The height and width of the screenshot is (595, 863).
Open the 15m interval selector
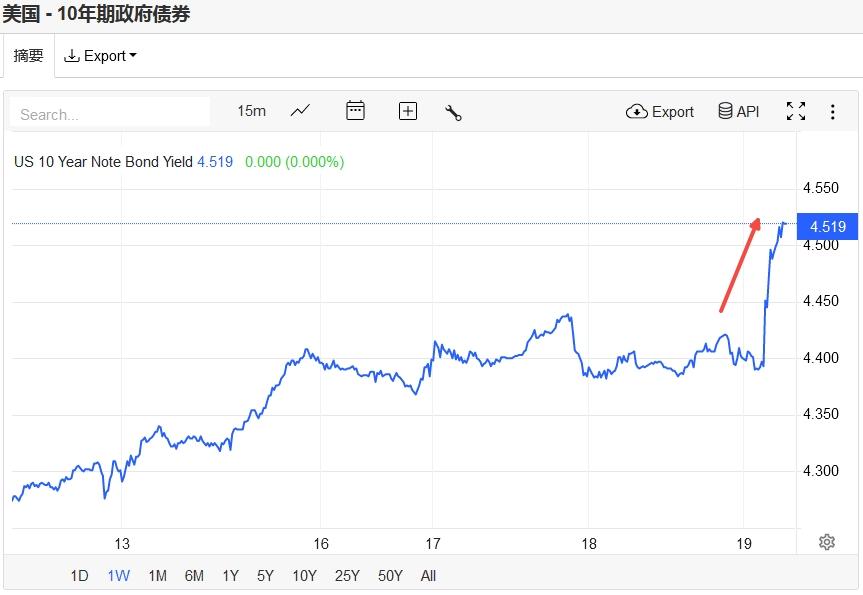pyautogui.click(x=251, y=111)
